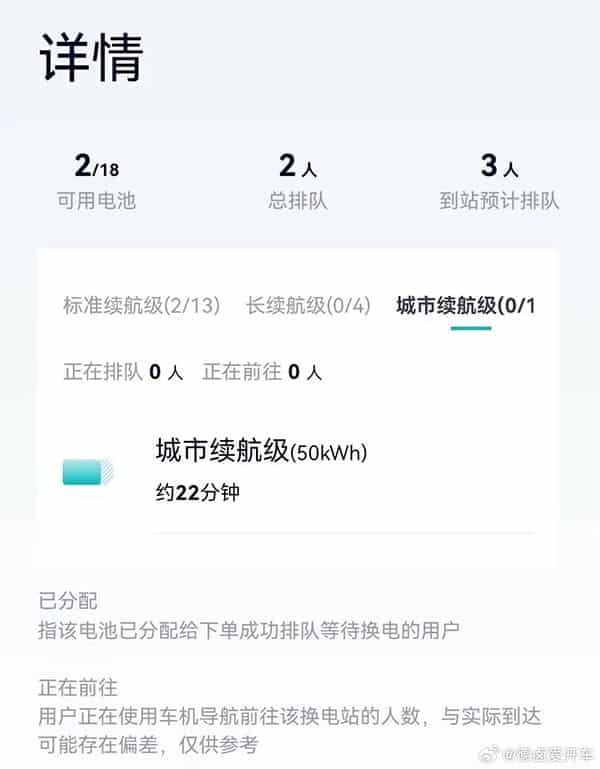Screen dimensions: 600x769
Task: Tap the 正在前往 explanation heading at bottom
Action: pyautogui.click(x=77, y=687)
